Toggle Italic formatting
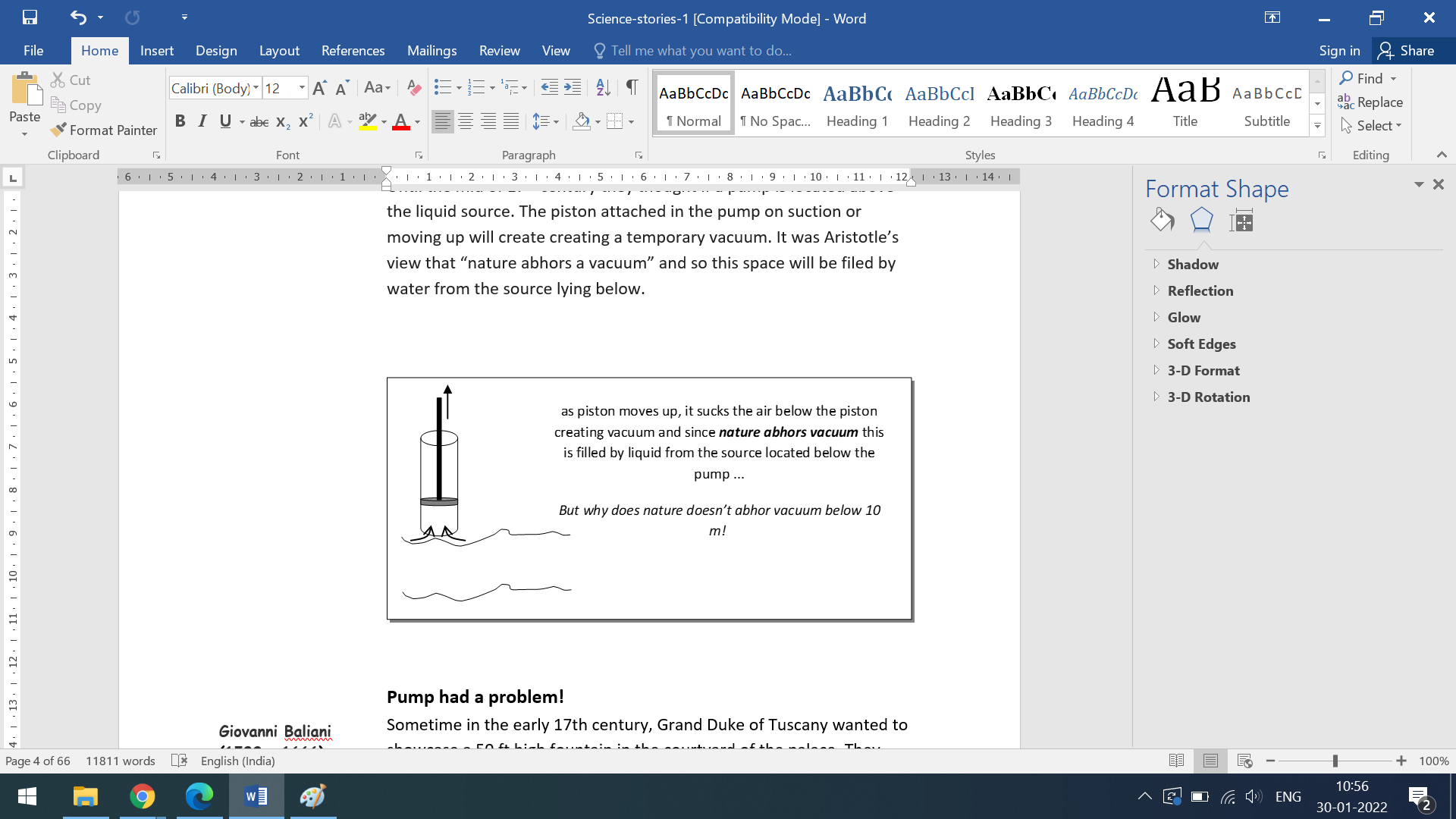This screenshot has width=1456, height=819. pyautogui.click(x=202, y=121)
